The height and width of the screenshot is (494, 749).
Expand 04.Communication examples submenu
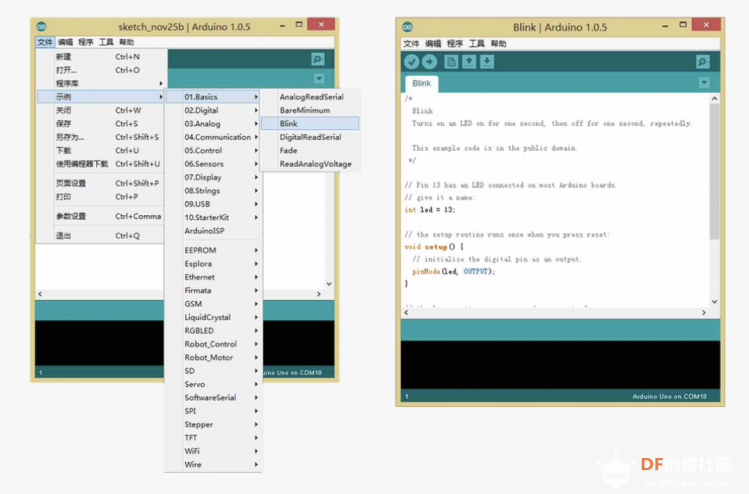pyautogui.click(x=213, y=137)
